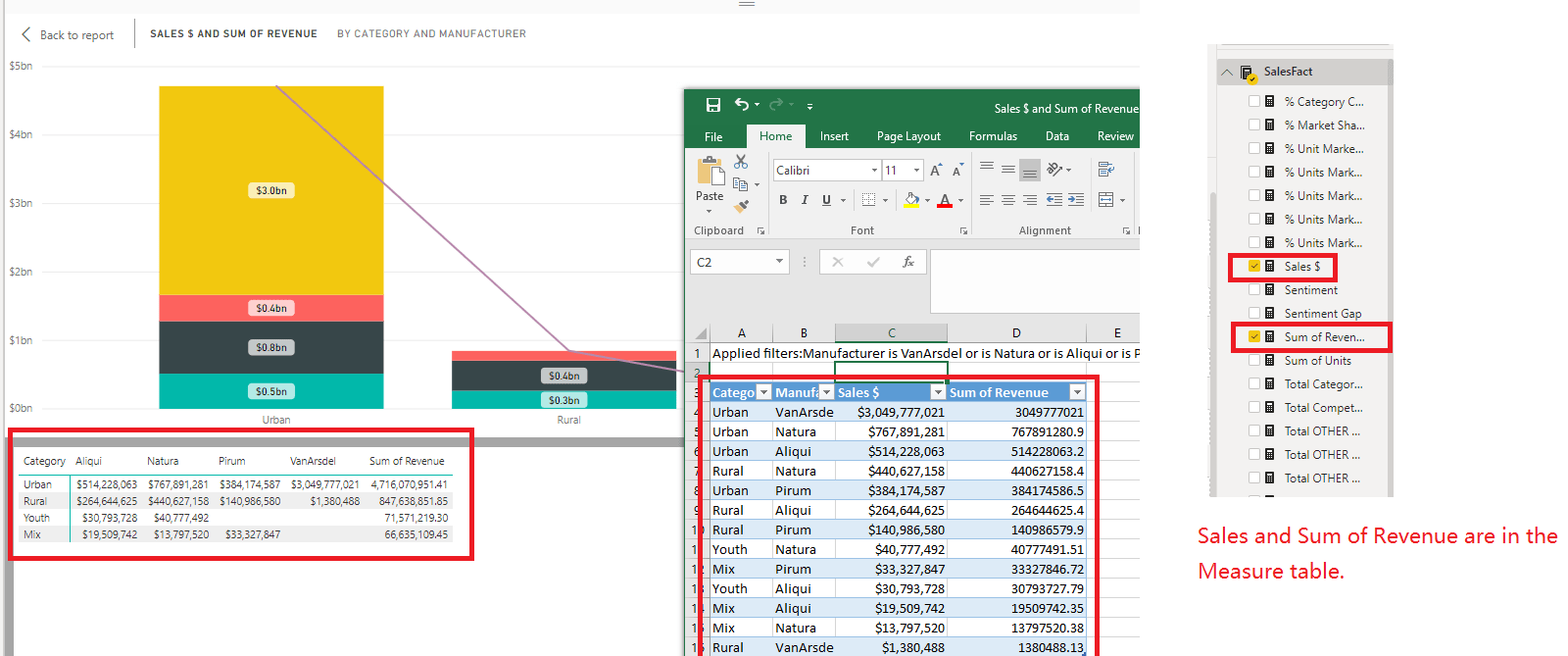This screenshot has width=1568, height=656.
Task: Set bottom vertical alignment
Action: (x=1030, y=170)
